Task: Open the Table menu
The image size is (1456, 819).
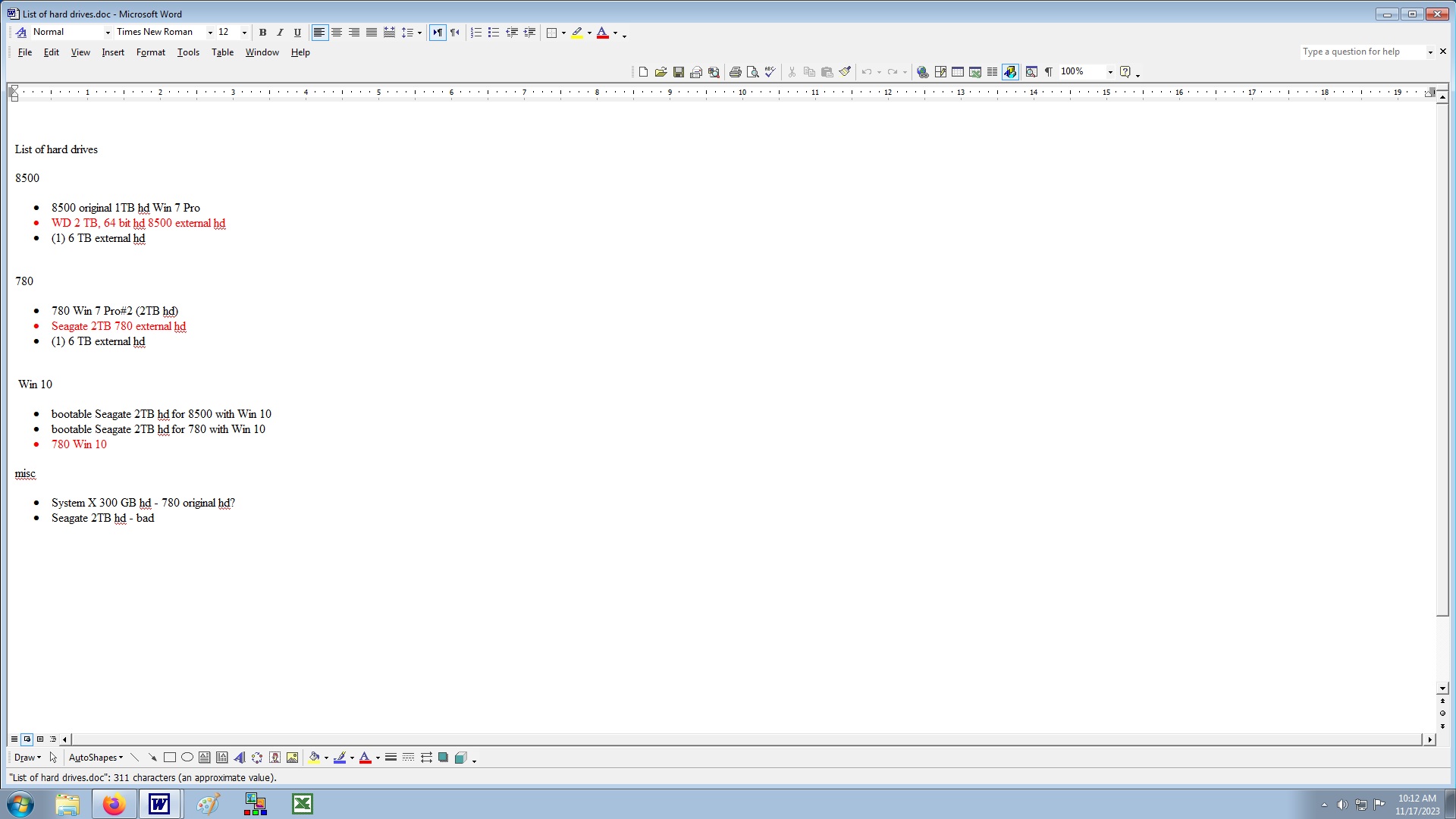Action: coord(222,52)
